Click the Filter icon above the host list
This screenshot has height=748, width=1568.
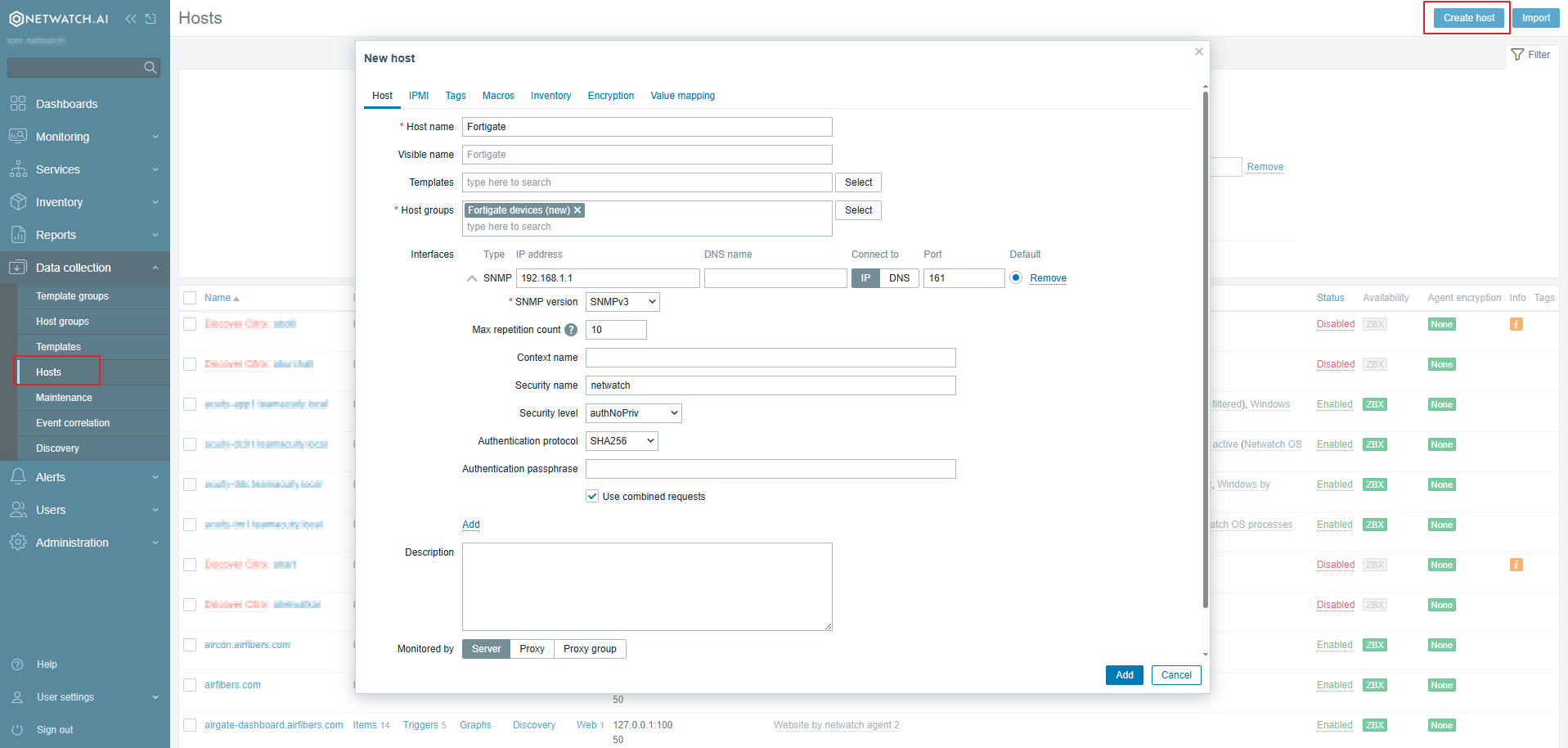1517,54
